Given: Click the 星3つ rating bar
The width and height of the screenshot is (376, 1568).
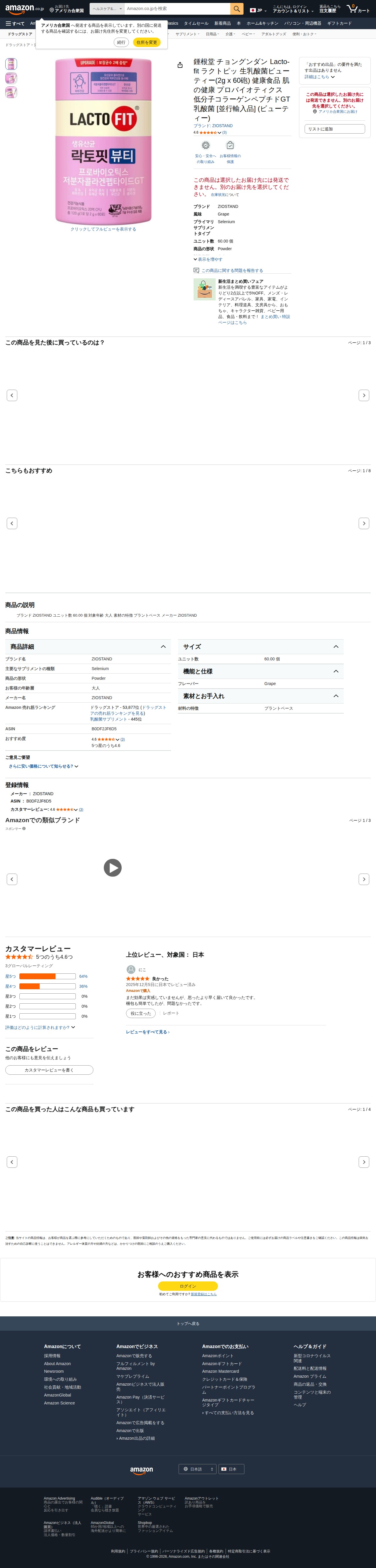Looking at the screenshot, I should pyautogui.click(x=47, y=996).
